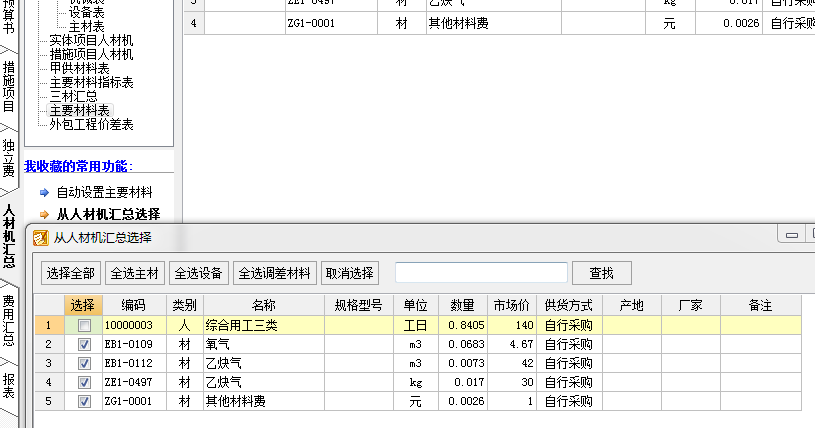The image size is (815, 428).
Task: Focus the search text field
Action: (x=481, y=273)
